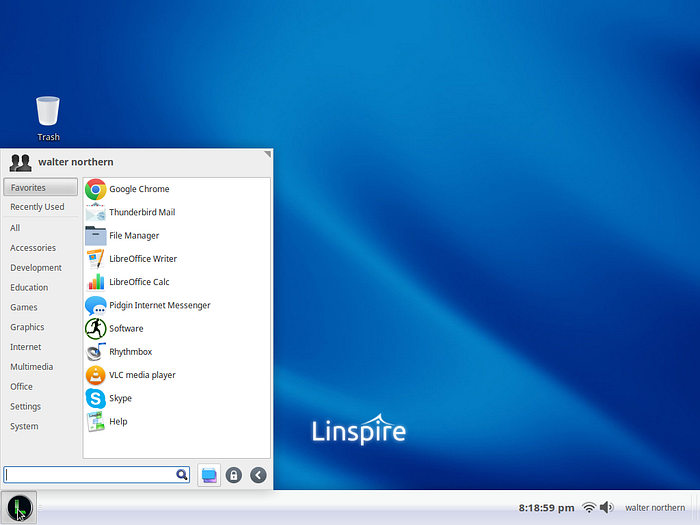Click the clock showing 8:18:59 pm

pyautogui.click(x=546, y=508)
